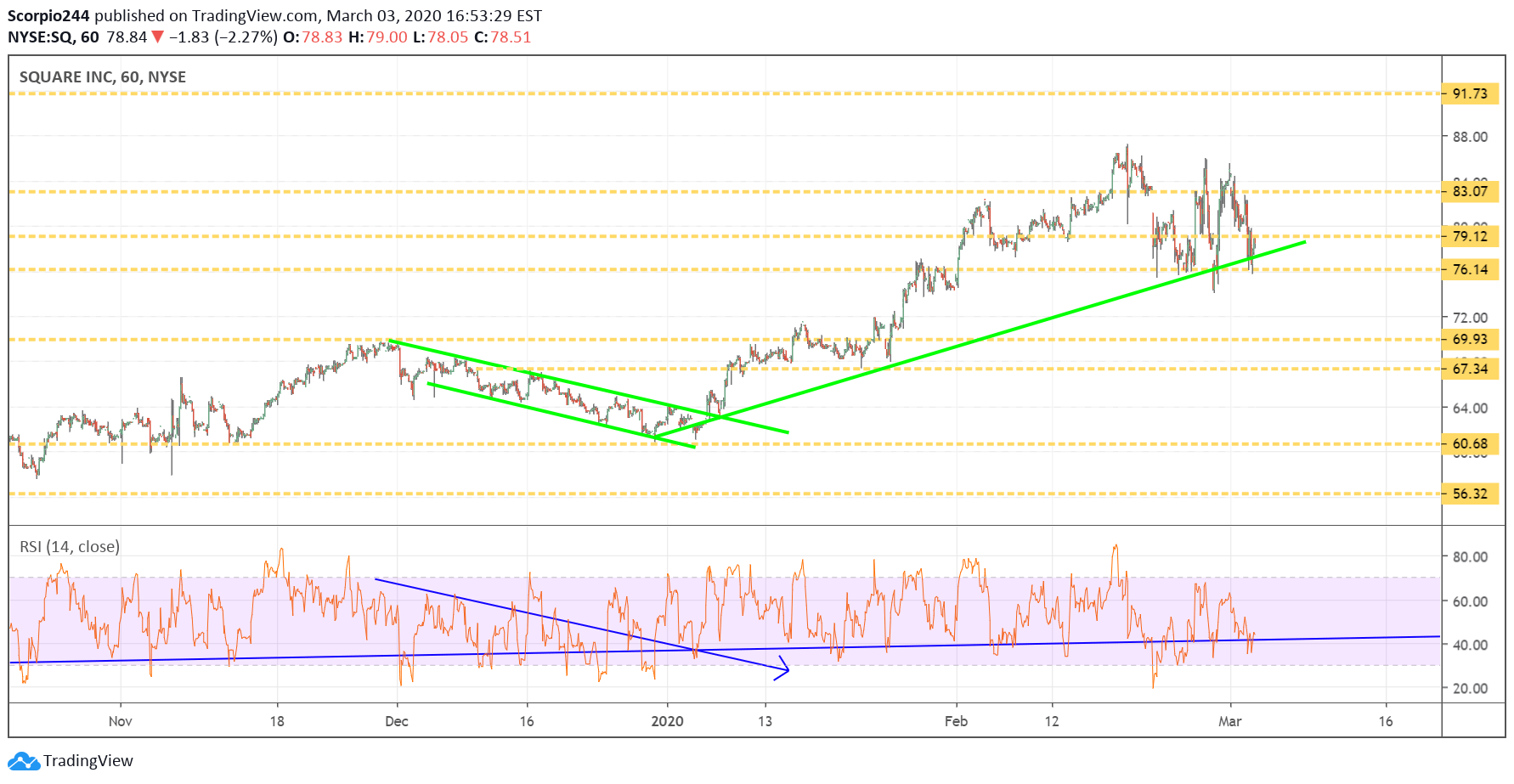
Task: Click the blue arrowhead on RSI trendline
Action: point(782,669)
